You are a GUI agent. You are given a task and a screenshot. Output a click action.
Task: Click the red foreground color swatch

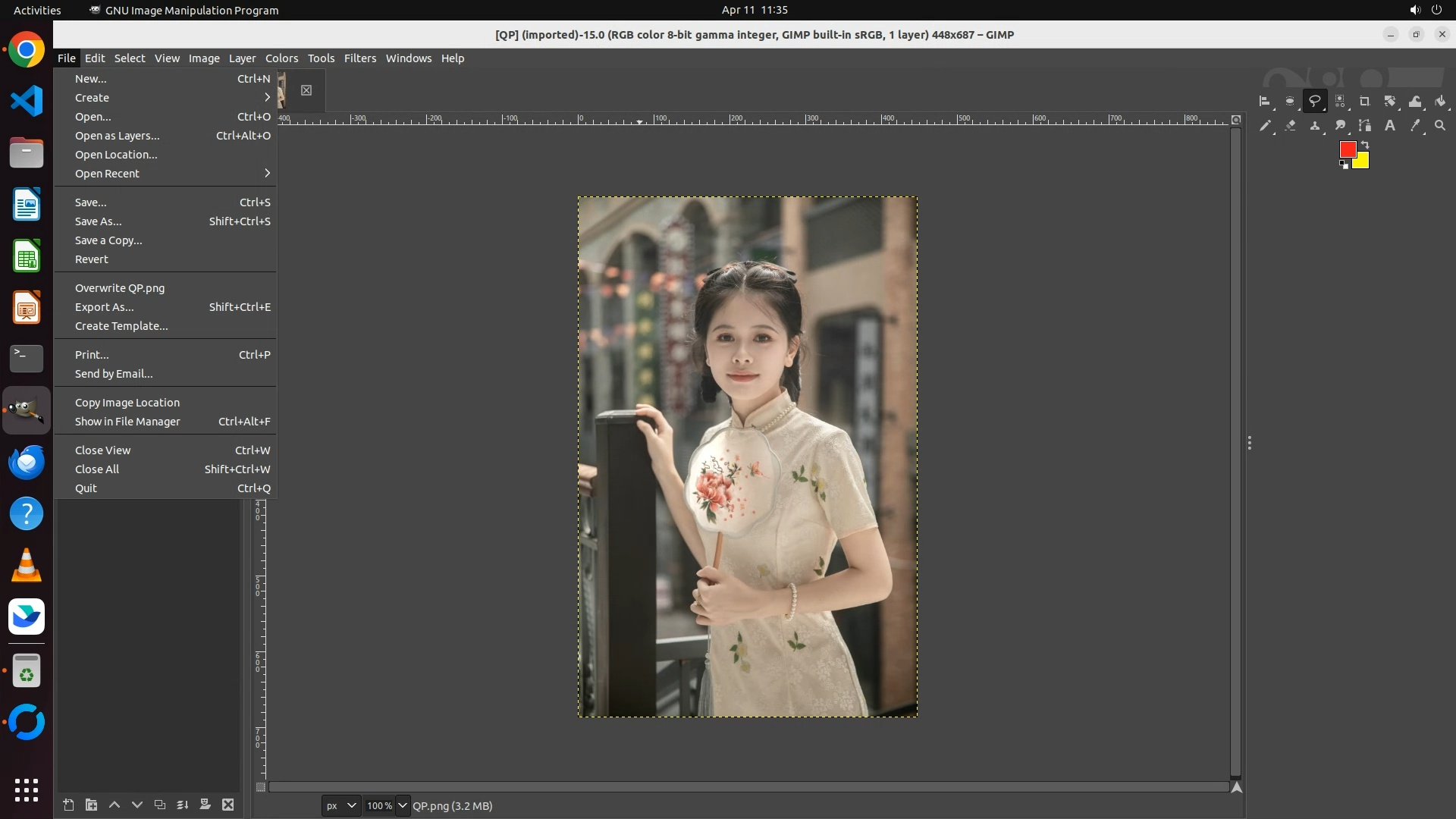click(1347, 149)
